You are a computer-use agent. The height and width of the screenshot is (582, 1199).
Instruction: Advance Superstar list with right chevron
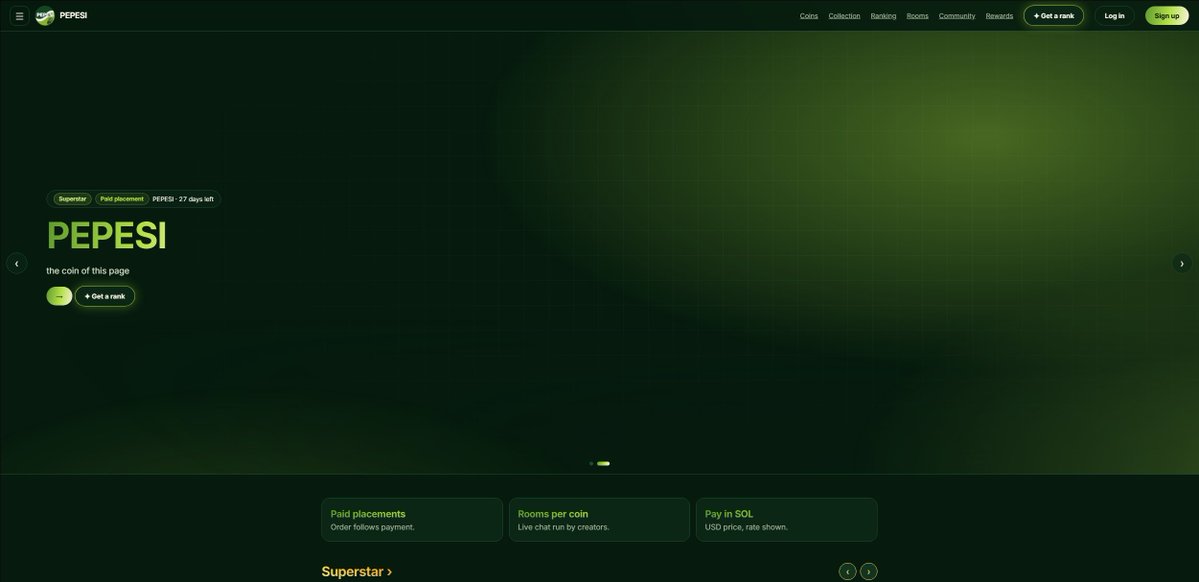869,571
